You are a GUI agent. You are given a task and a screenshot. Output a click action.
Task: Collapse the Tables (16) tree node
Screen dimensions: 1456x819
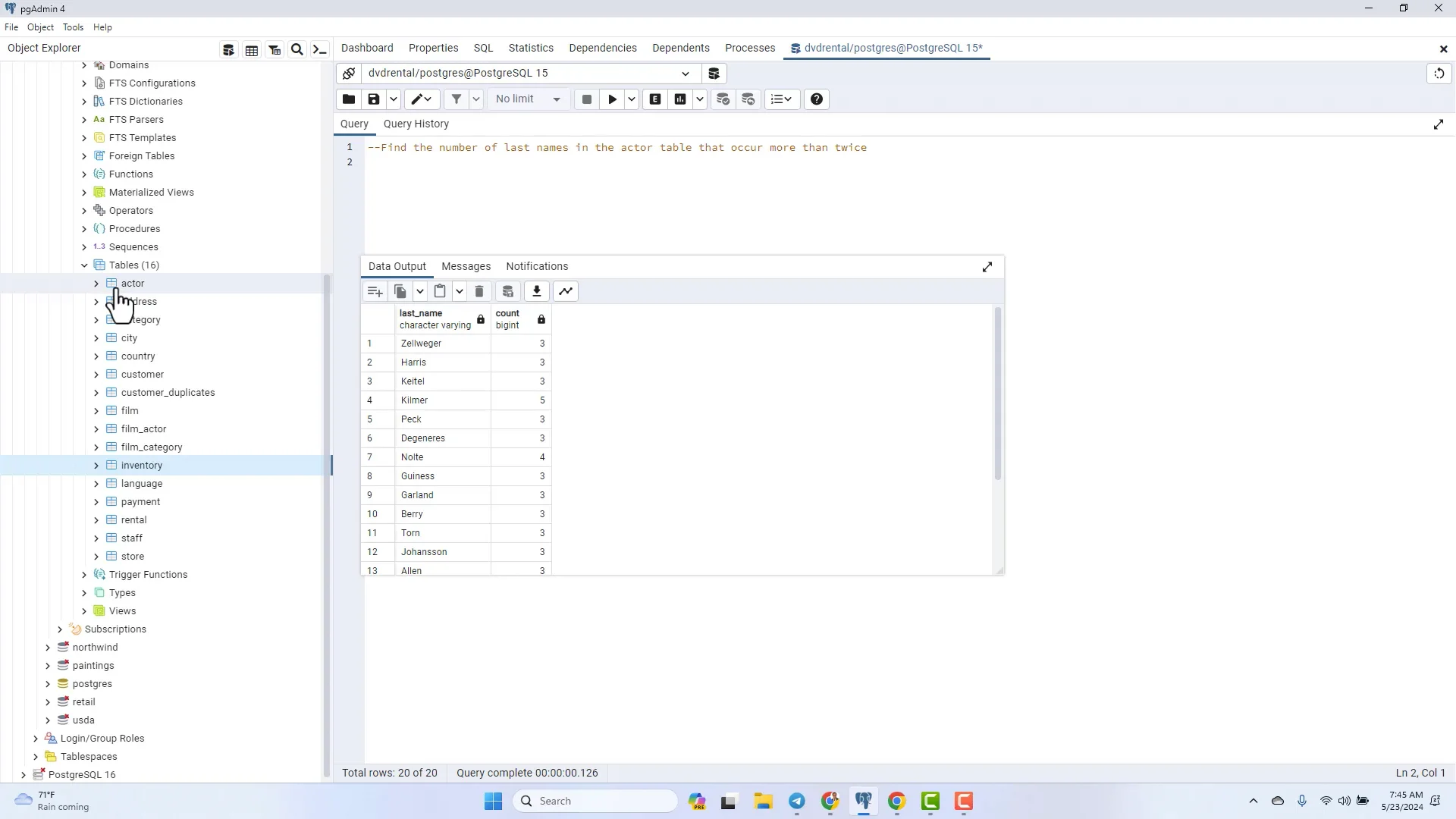click(84, 265)
